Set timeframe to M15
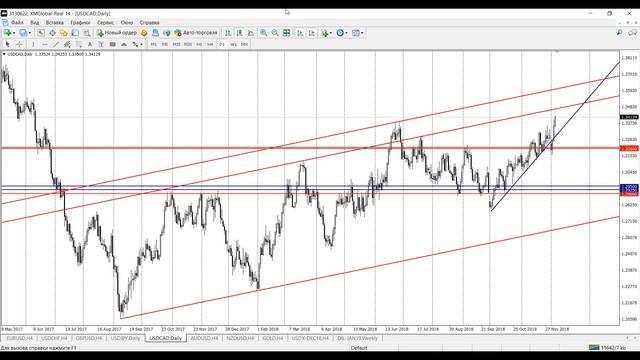 pyautogui.click(x=176, y=44)
